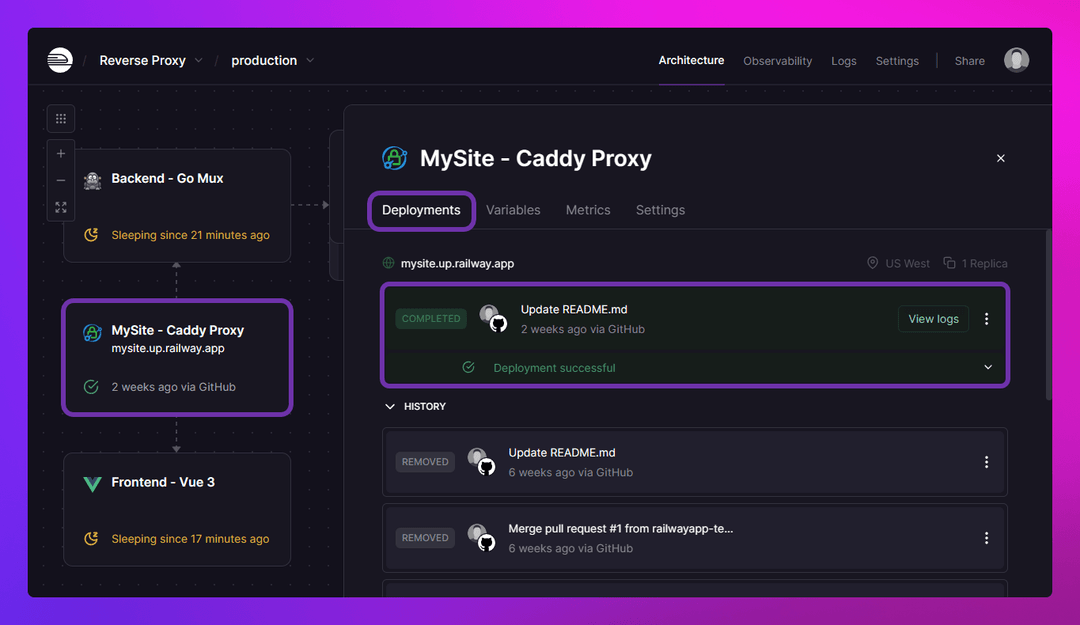
Task: Open Observability in the top navigation
Action: (x=777, y=61)
